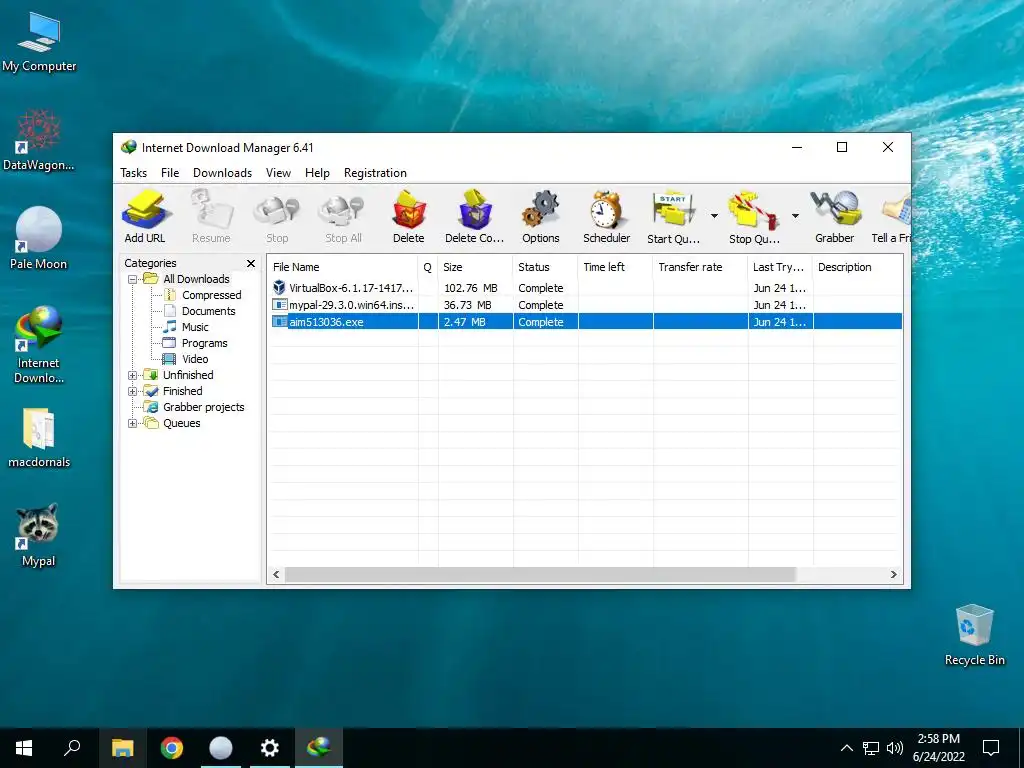Sort by the Last Try column header
1024x768 pixels.
[x=780, y=267]
